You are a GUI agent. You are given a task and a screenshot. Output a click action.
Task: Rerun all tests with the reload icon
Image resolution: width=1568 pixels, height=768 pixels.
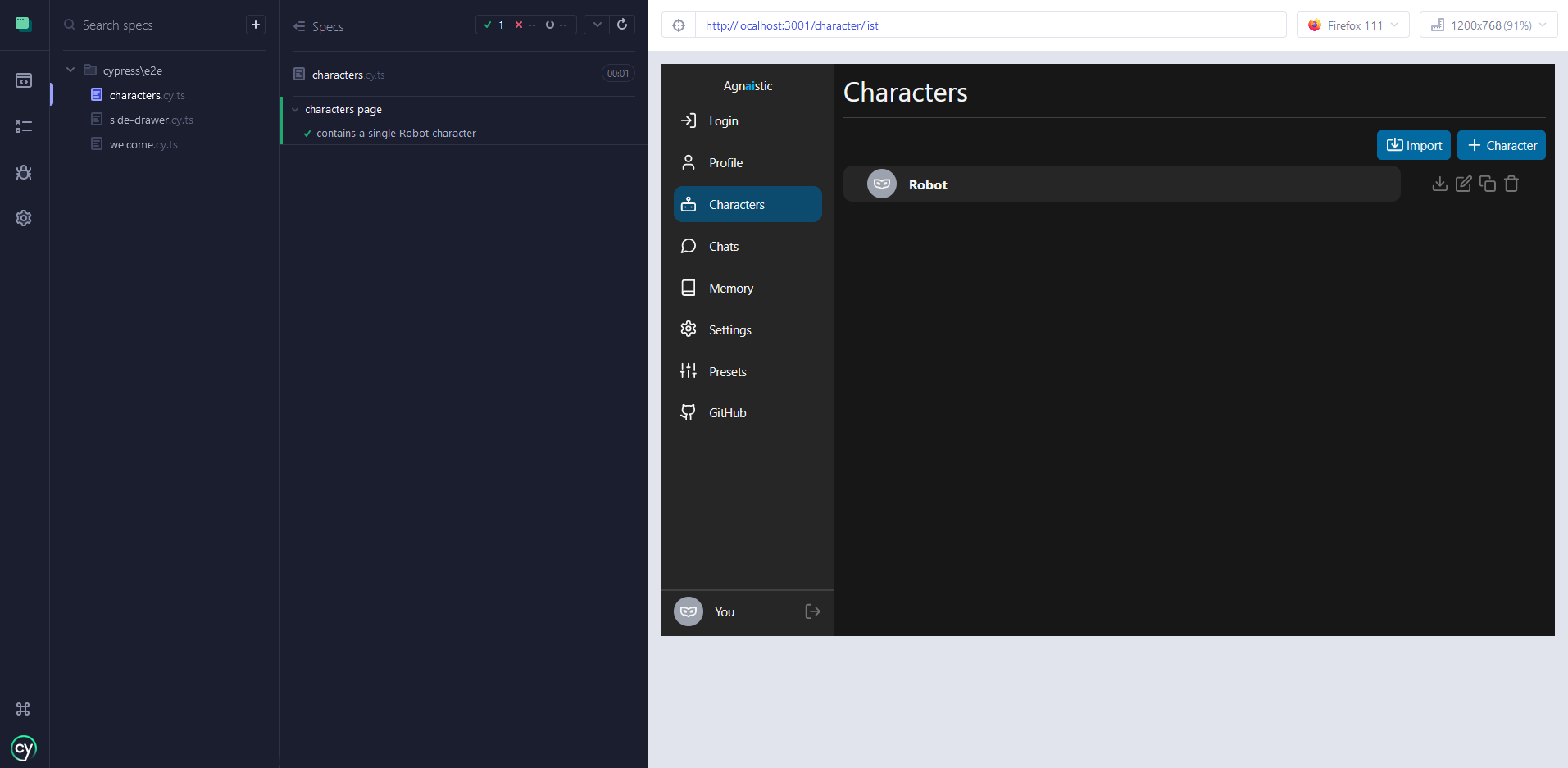622,25
